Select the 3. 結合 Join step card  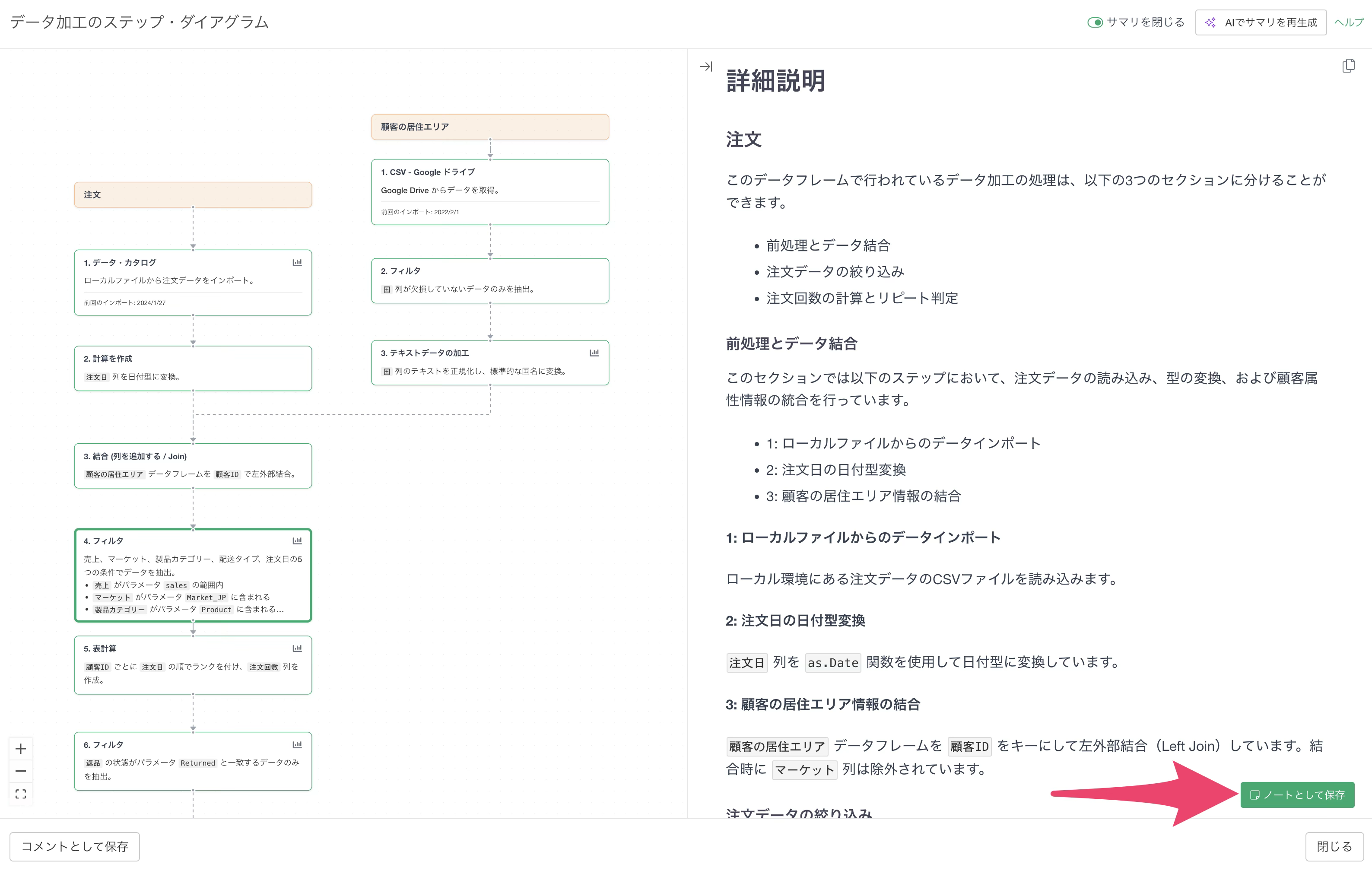click(x=193, y=465)
